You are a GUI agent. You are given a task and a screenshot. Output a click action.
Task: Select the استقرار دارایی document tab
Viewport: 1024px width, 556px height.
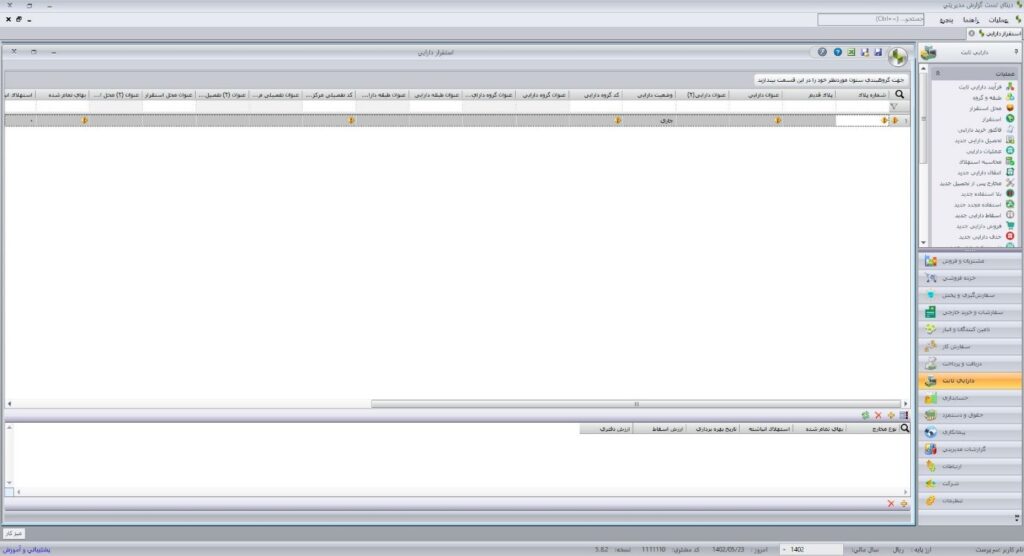pyautogui.click(x=995, y=33)
